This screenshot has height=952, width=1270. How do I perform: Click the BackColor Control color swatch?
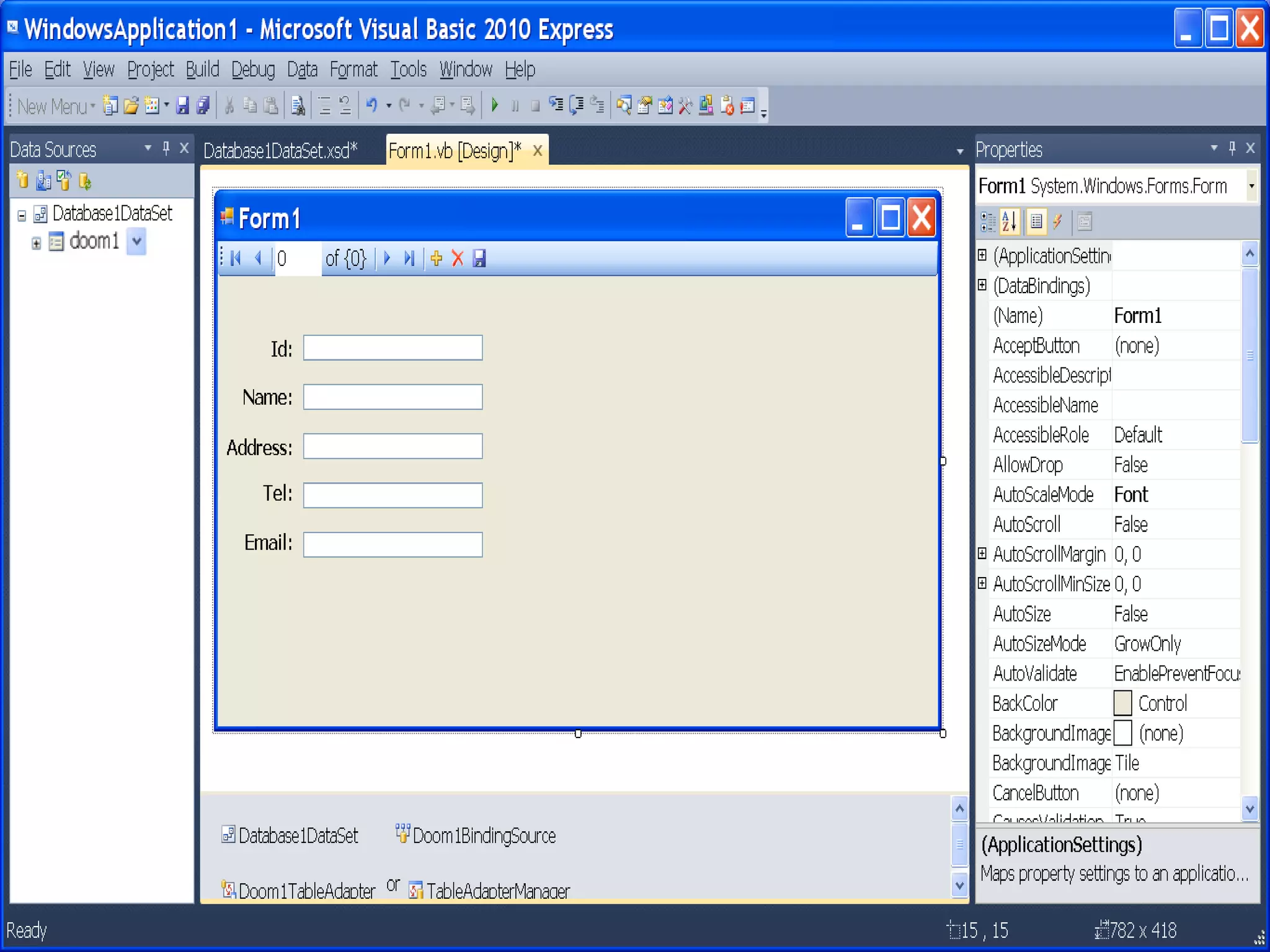pyautogui.click(x=1122, y=703)
